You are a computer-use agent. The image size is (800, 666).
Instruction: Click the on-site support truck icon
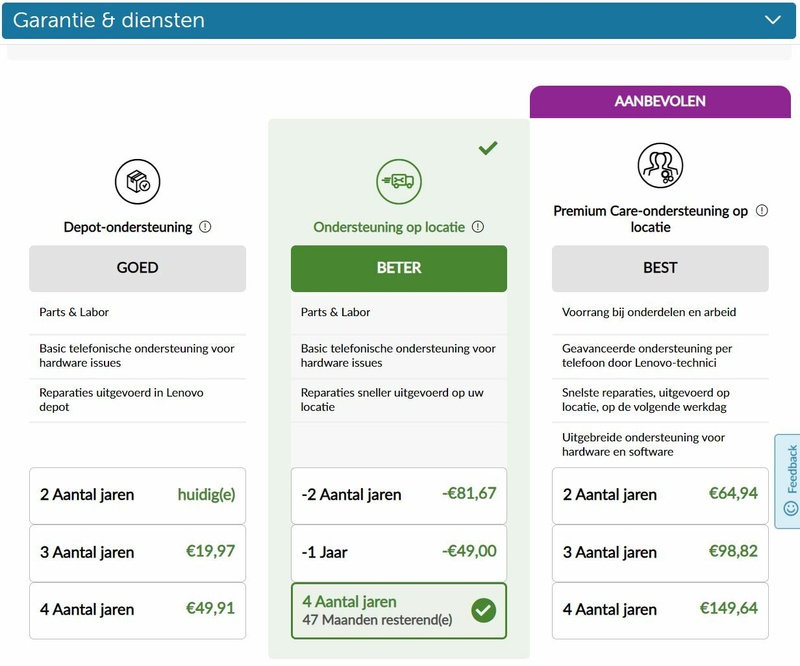[x=399, y=181]
